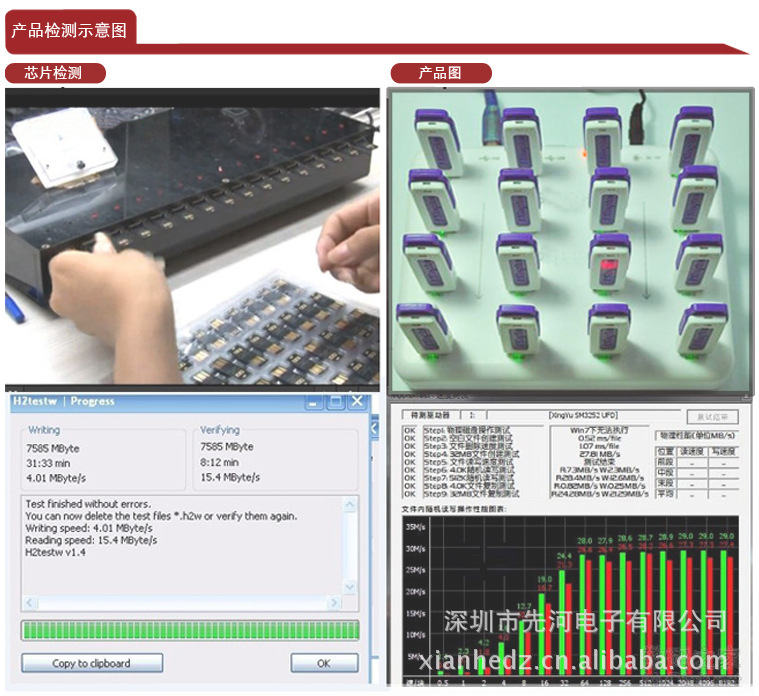The width and height of the screenshot is (759, 696).
Task: Open the chip testing photo thumbnail
Action: [x=192, y=235]
